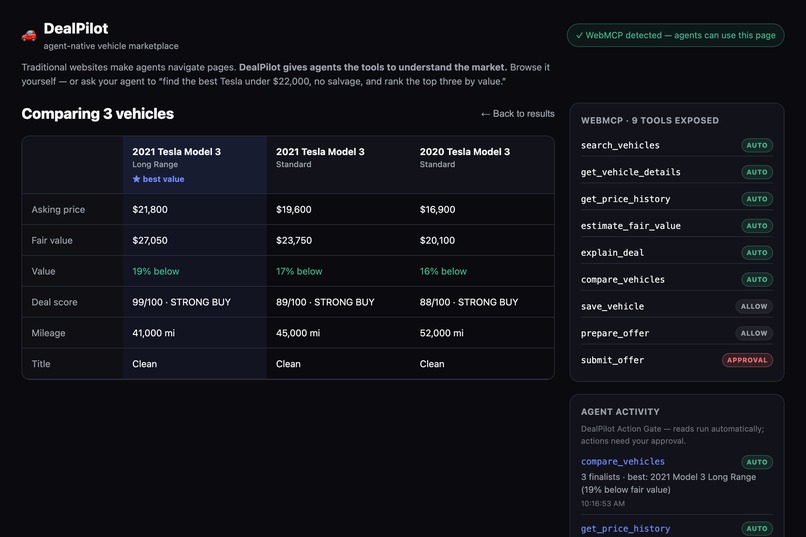
Task: Click the DealPilot brand name
Action: coord(76,28)
